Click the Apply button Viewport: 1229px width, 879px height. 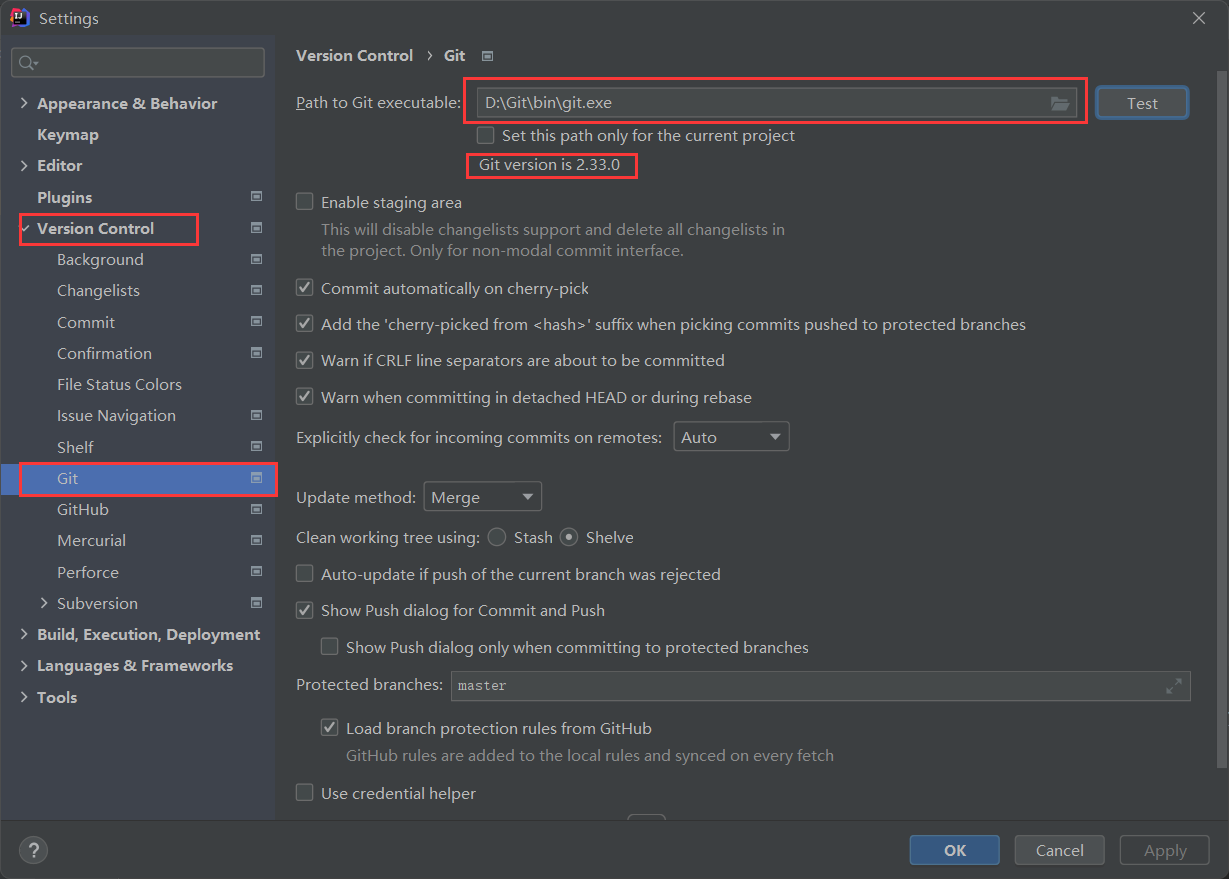point(1165,850)
